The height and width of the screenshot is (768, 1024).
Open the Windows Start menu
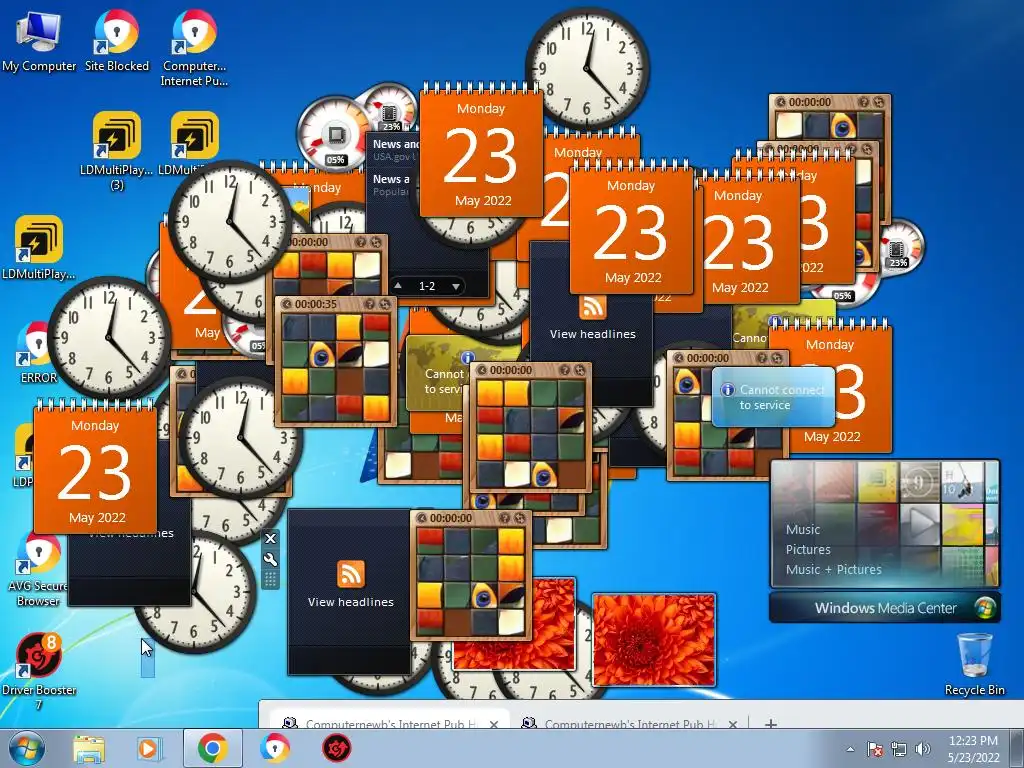tap(26, 748)
